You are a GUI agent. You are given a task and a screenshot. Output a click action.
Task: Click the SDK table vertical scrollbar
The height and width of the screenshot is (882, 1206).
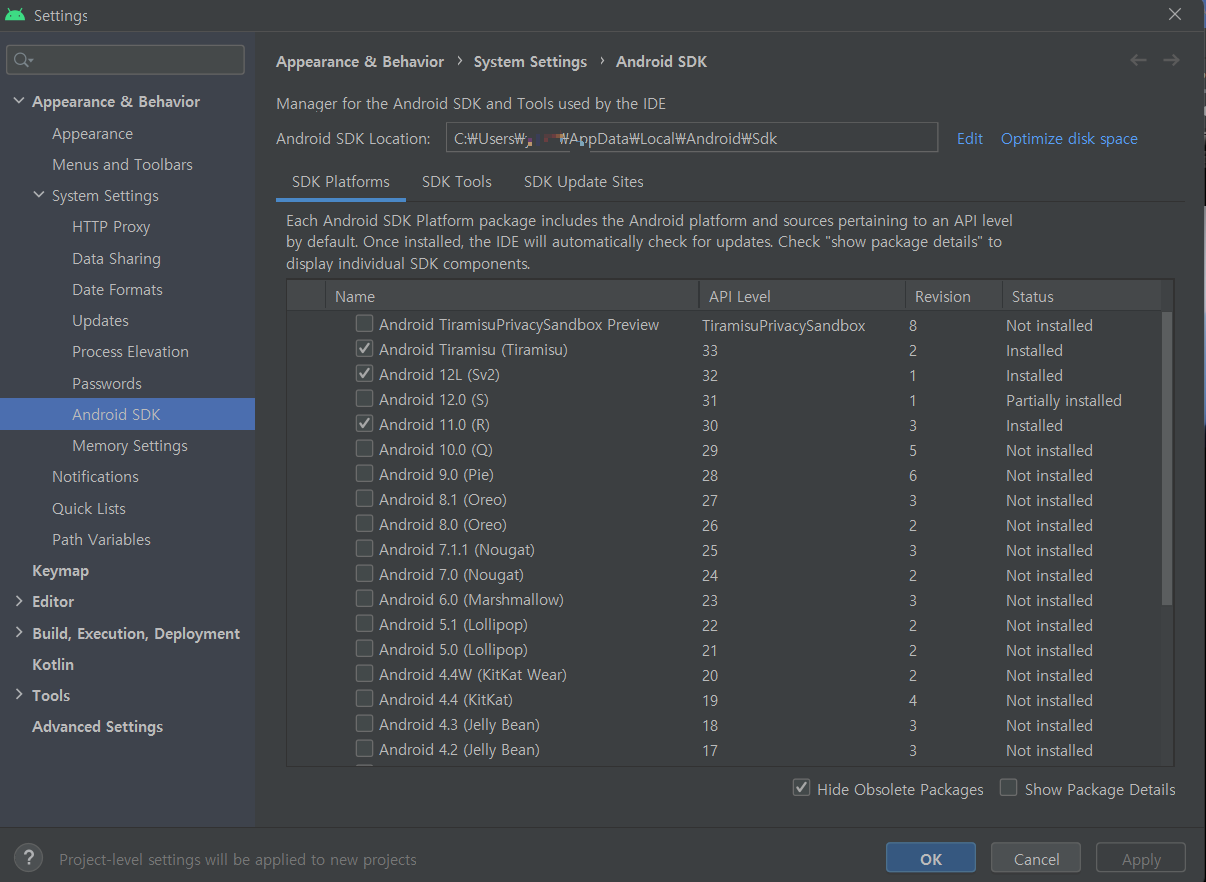coord(1168,457)
